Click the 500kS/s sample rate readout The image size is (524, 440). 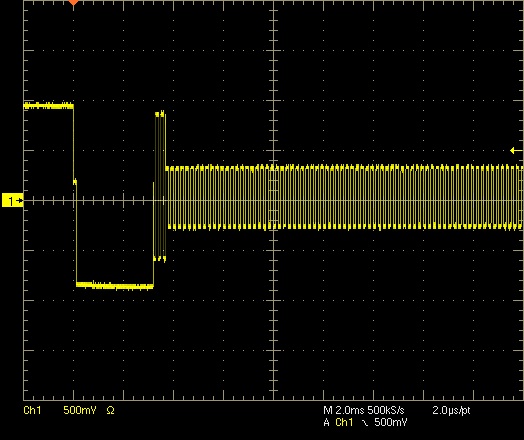coord(386,410)
